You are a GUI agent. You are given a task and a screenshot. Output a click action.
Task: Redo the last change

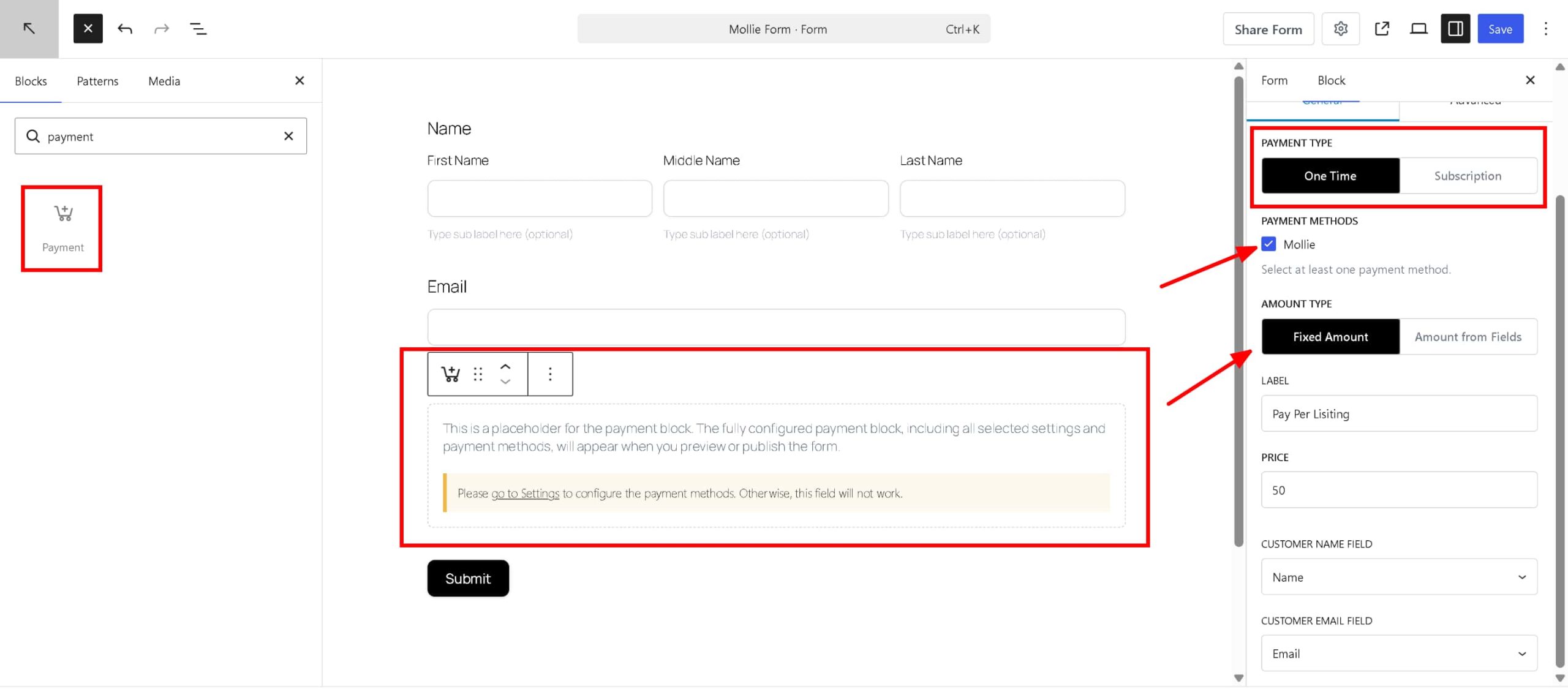162,29
